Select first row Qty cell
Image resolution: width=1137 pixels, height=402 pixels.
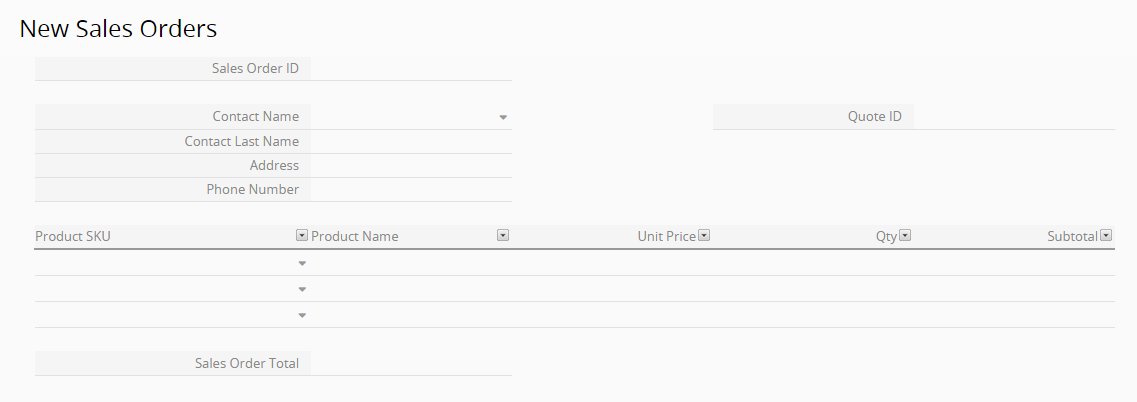(813, 263)
